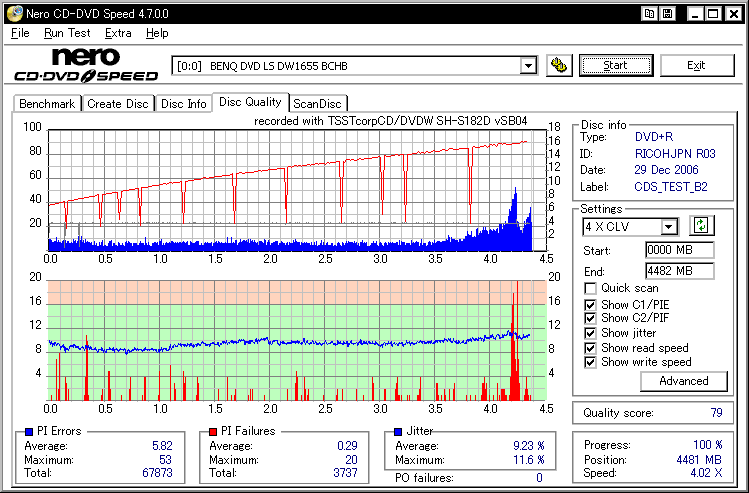This screenshot has height=493, width=749.
Task: Open the drive selection dropdown arrow
Action: pos(528,65)
